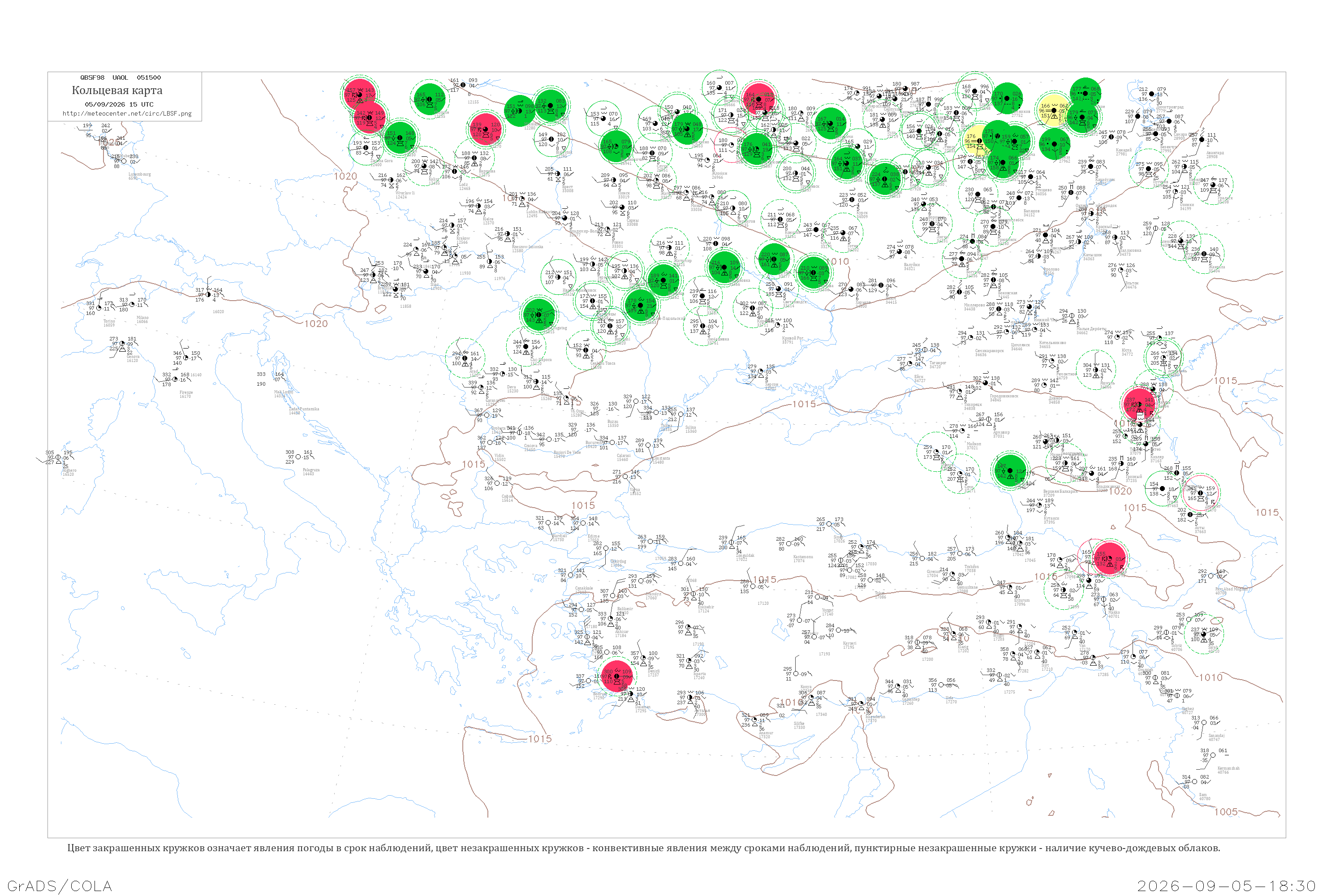Screen dimensions: 1344x896
Task: Select the 1010 isobar label near Iran
Action: coord(1211,678)
